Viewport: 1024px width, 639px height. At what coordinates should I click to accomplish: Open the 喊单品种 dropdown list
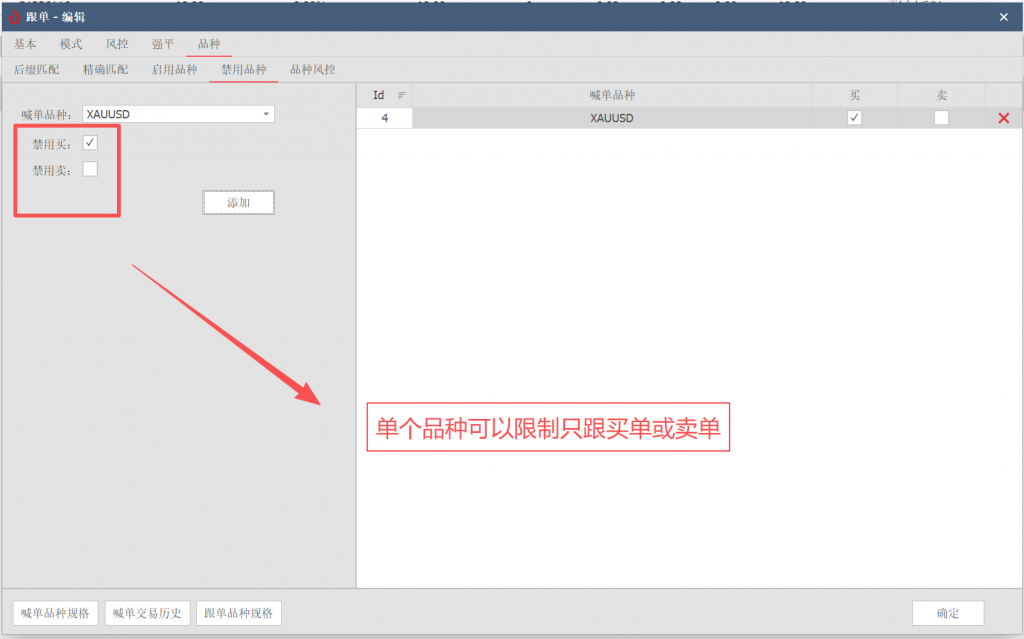(x=266, y=114)
